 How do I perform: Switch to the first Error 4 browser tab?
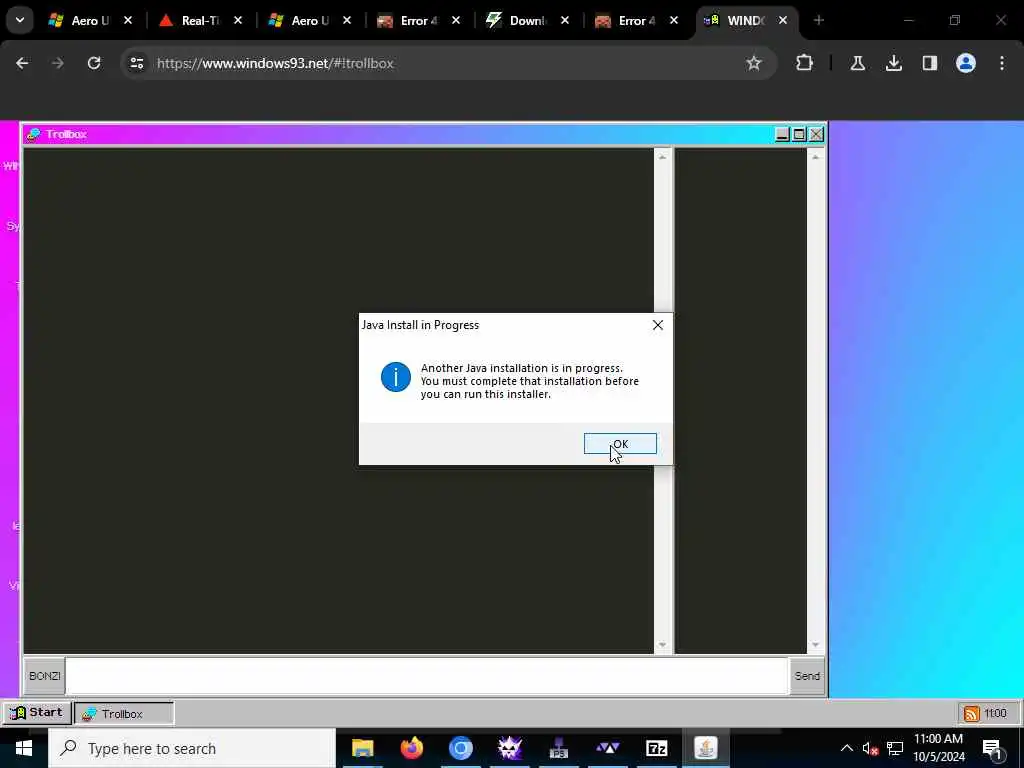click(x=418, y=21)
